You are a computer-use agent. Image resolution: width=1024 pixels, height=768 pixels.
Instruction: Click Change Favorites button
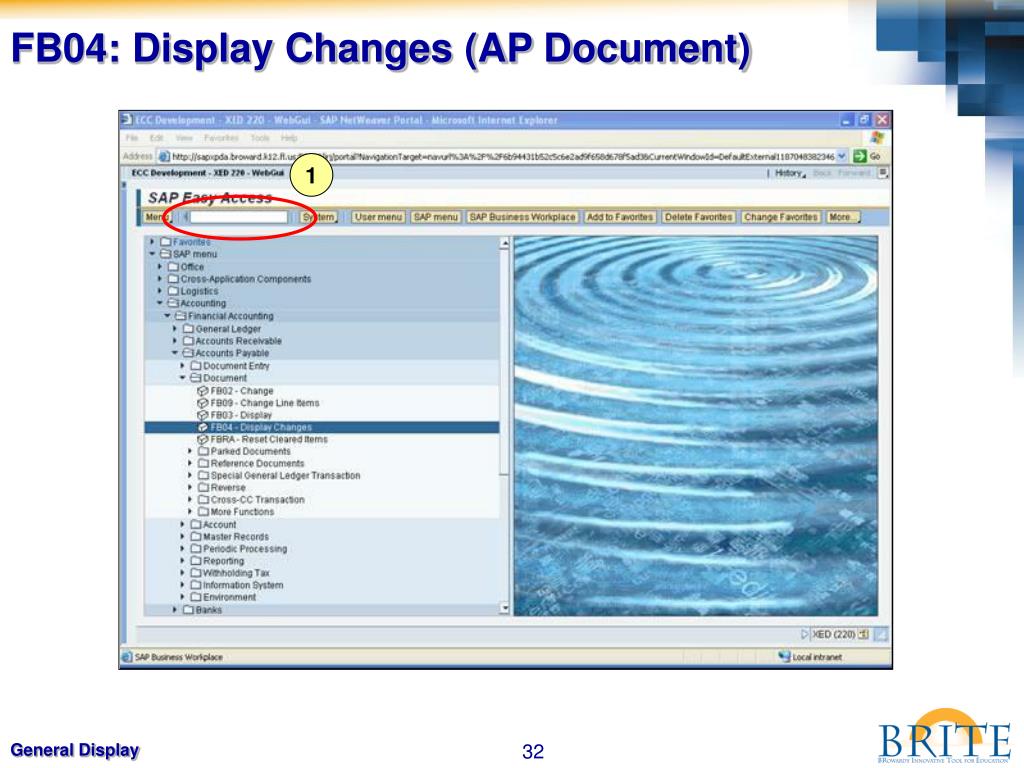(780, 217)
